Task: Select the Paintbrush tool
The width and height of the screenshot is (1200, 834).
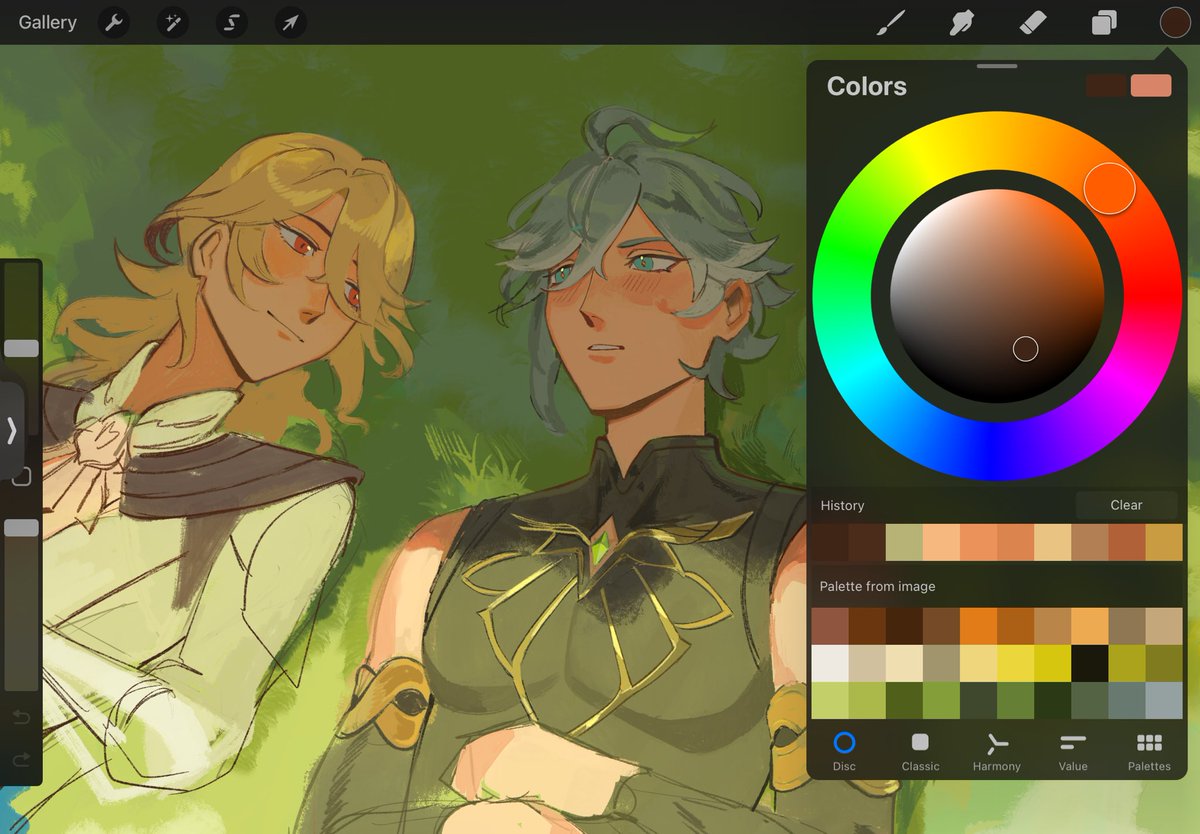Action: [x=893, y=22]
